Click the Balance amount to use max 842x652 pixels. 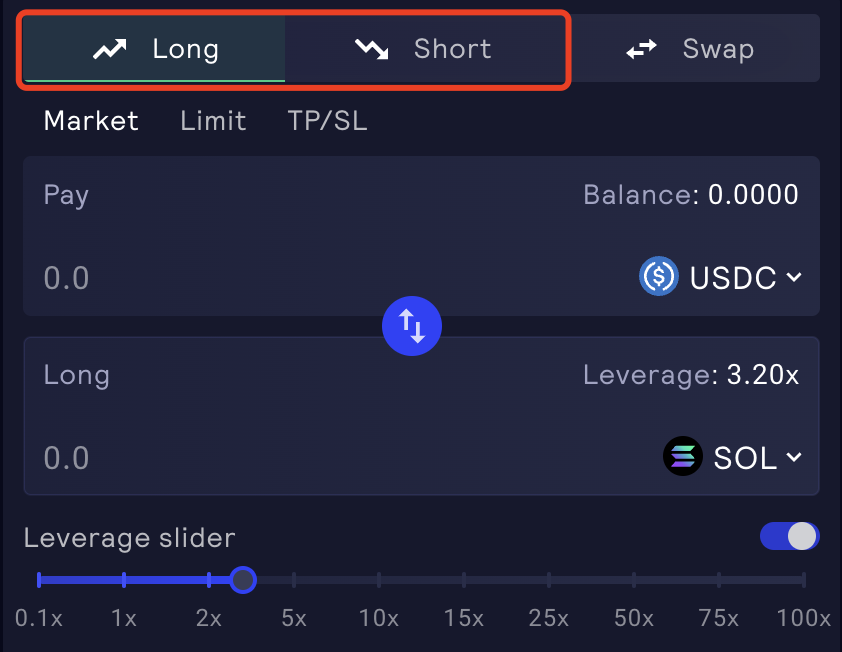(753, 194)
